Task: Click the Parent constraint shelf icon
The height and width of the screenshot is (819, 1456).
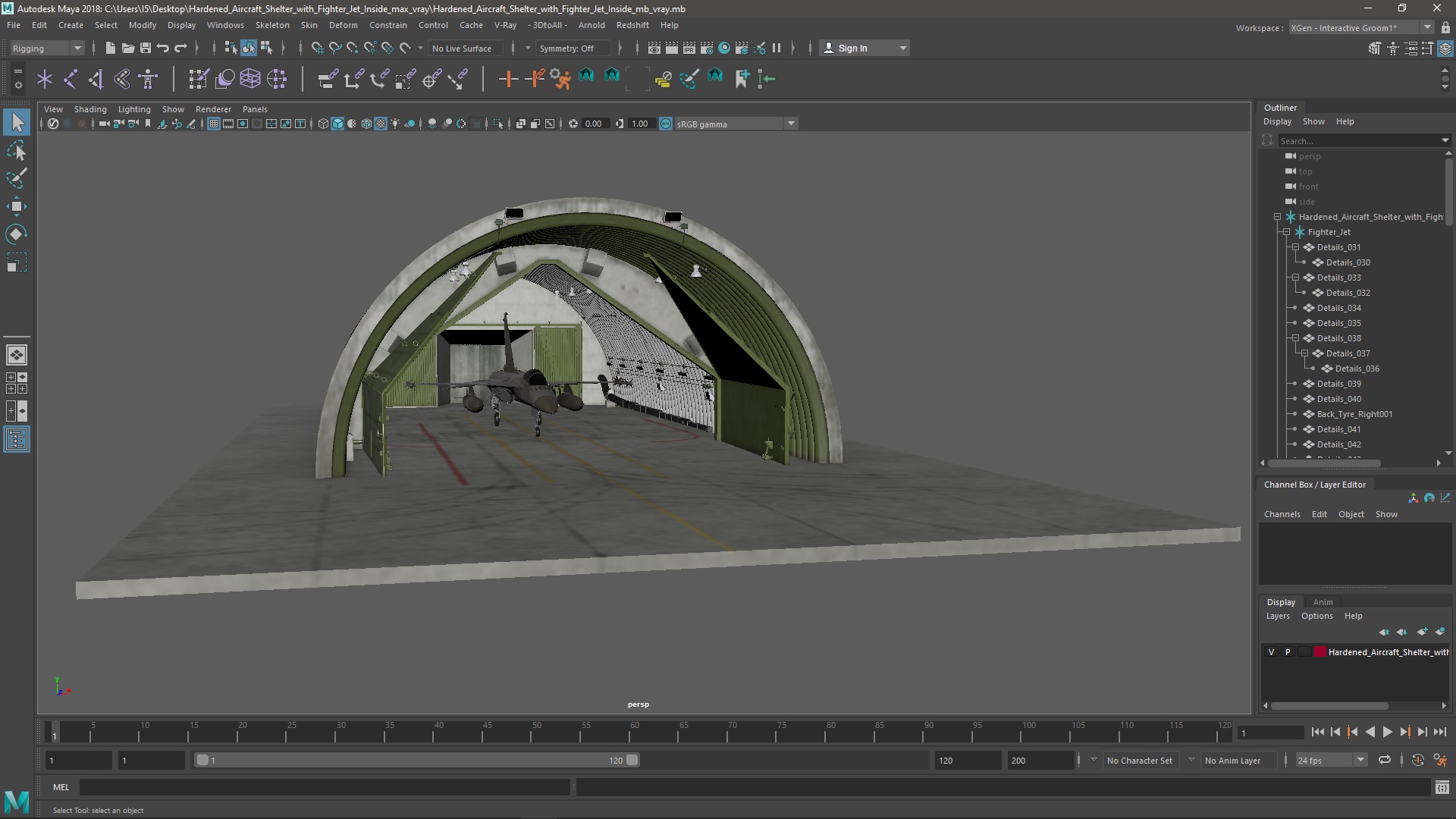Action: click(x=328, y=78)
